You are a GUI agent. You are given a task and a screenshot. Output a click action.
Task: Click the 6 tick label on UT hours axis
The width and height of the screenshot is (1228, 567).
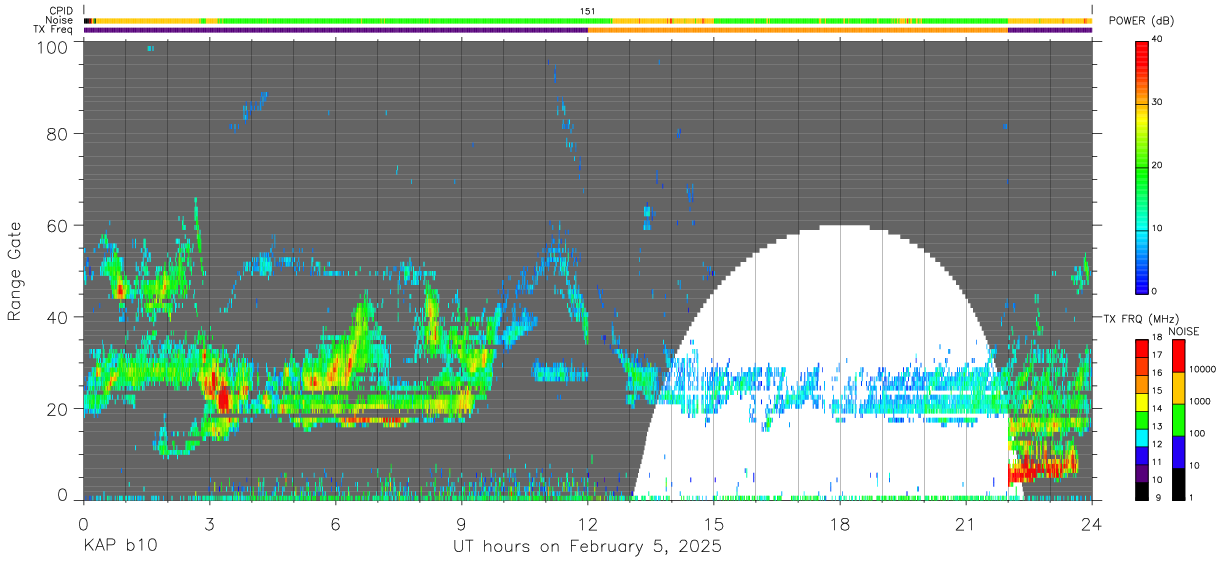(335, 525)
